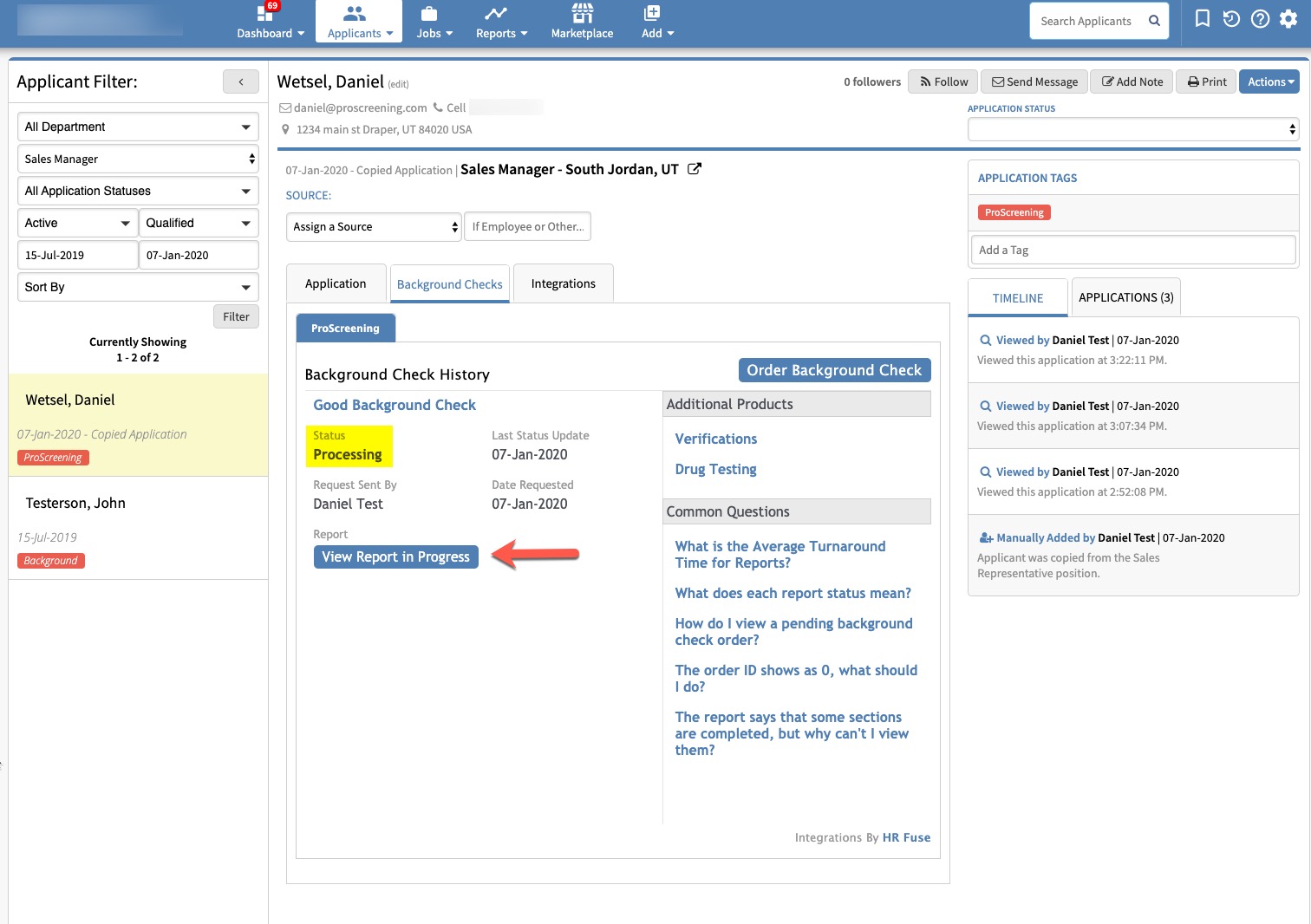This screenshot has width=1311, height=924.
Task: Click the history clock icon
Action: (x=1231, y=19)
